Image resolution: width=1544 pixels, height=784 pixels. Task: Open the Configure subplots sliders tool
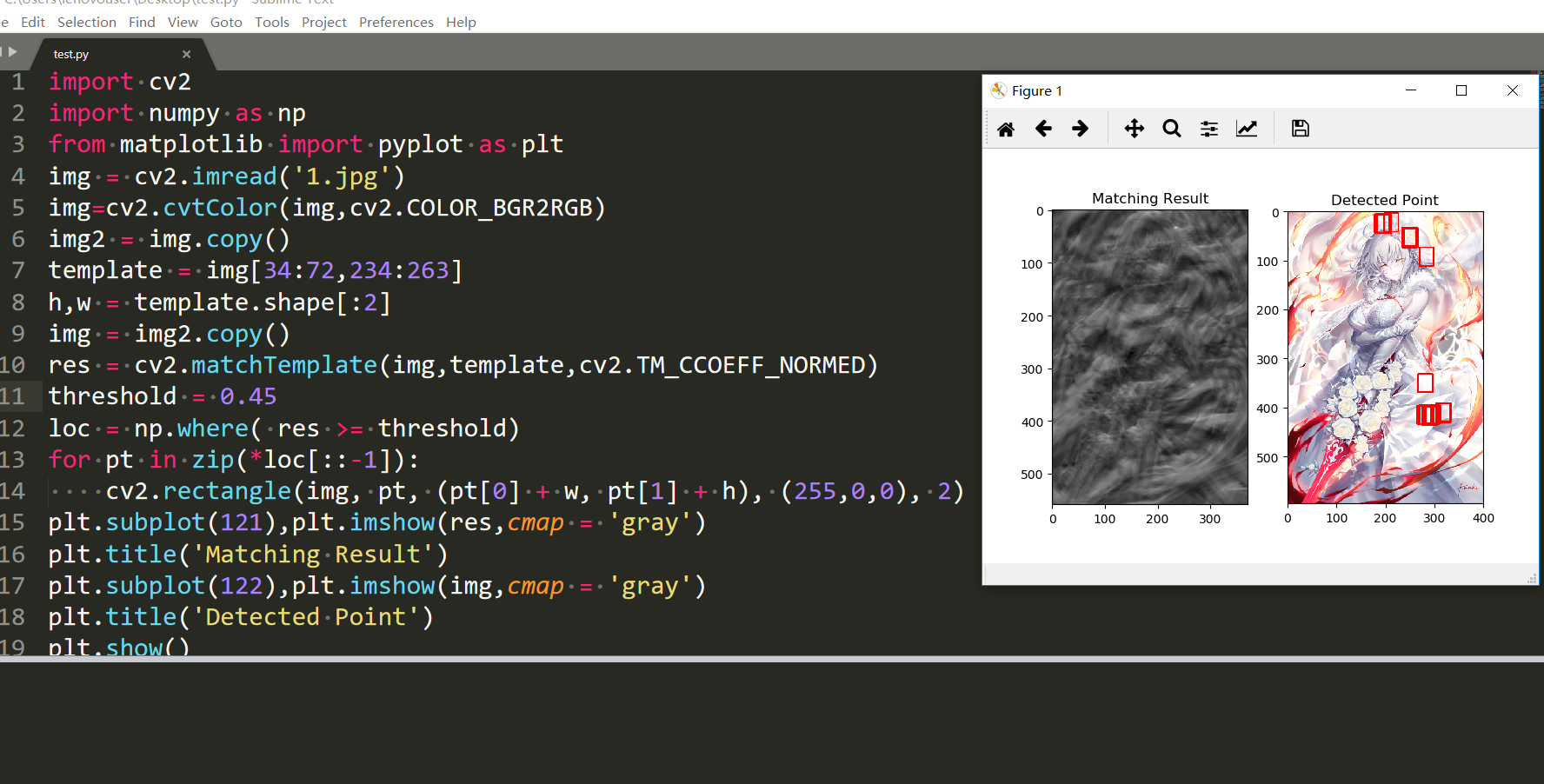point(1209,129)
